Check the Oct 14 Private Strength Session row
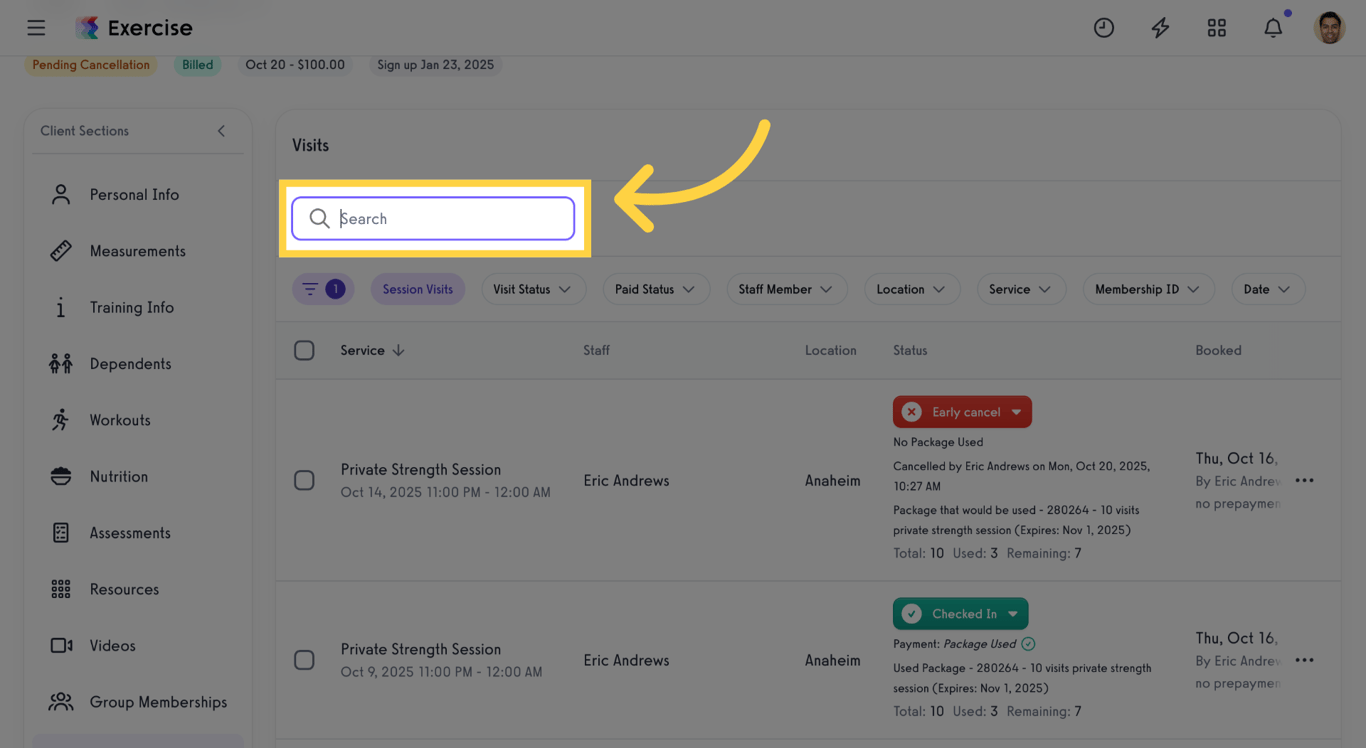1366x748 pixels. pyautogui.click(x=304, y=480)
